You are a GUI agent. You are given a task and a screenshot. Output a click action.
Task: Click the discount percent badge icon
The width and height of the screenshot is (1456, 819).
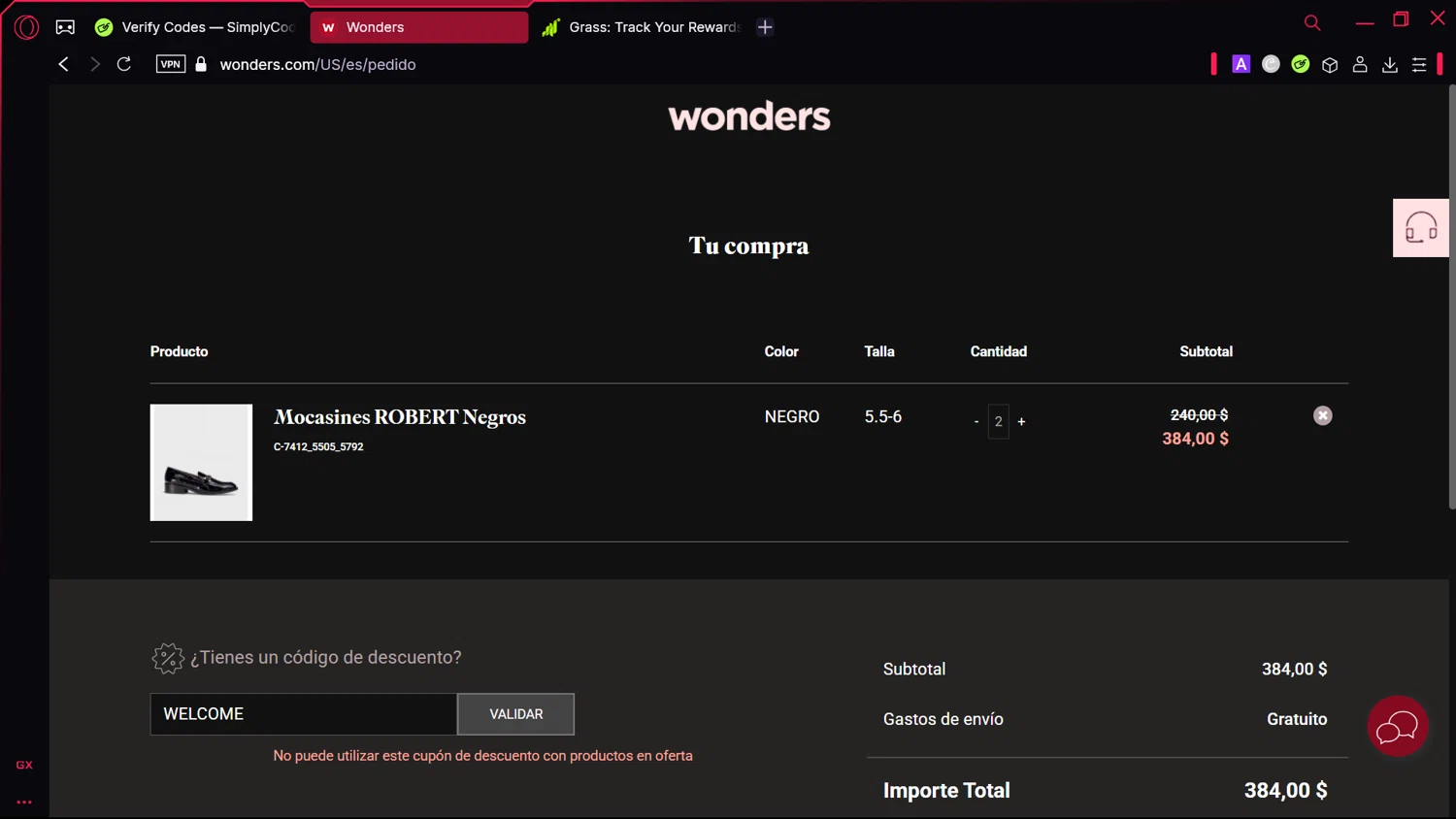(x=168, y=658)
